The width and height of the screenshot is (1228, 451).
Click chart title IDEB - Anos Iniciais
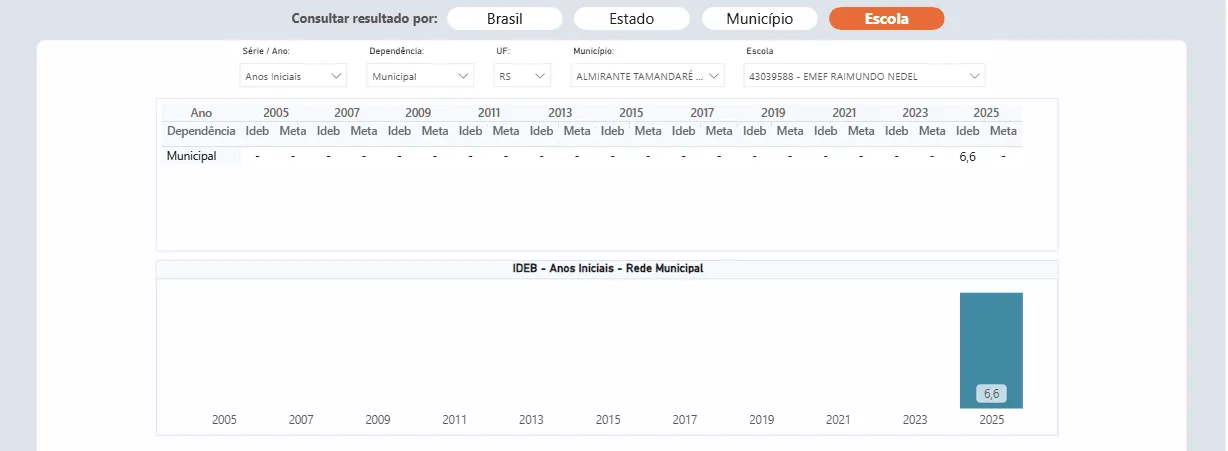(607, 269)
